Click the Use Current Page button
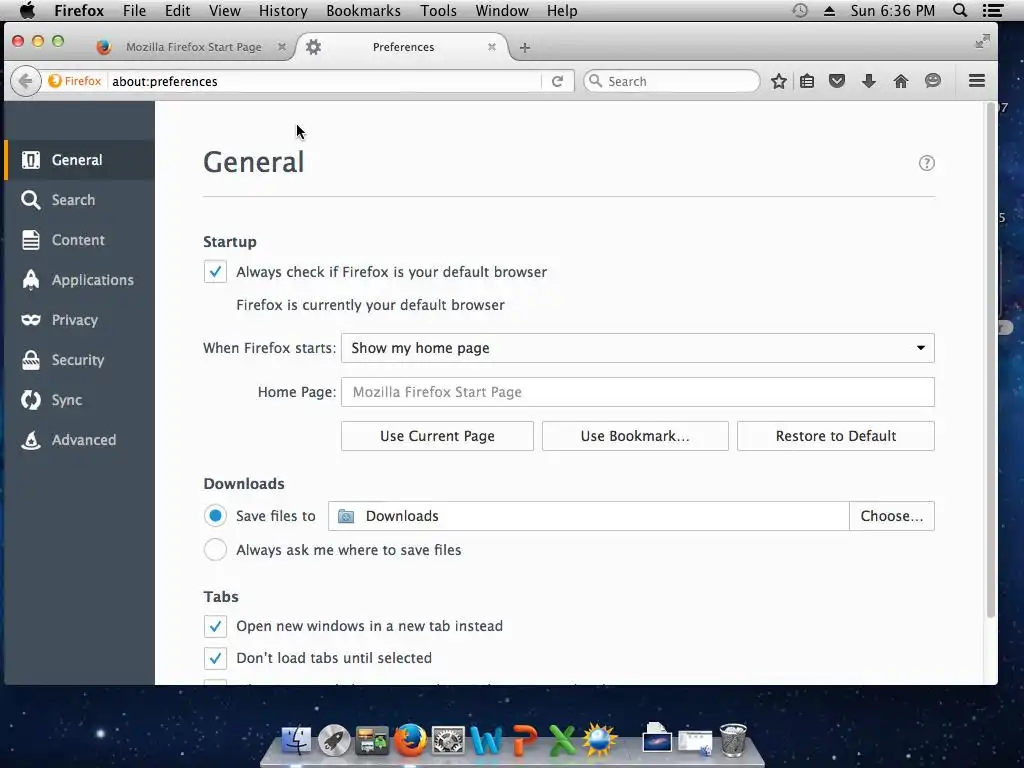The image size is (1024, 768). [437, 436]
